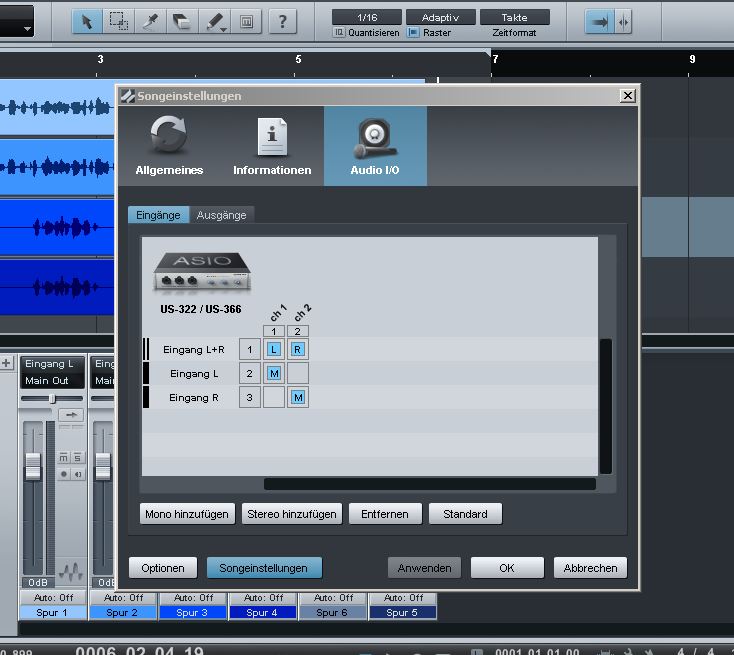Click the Stereo hinzufügen button
734x655 pixels.
(x=292, y=514)
